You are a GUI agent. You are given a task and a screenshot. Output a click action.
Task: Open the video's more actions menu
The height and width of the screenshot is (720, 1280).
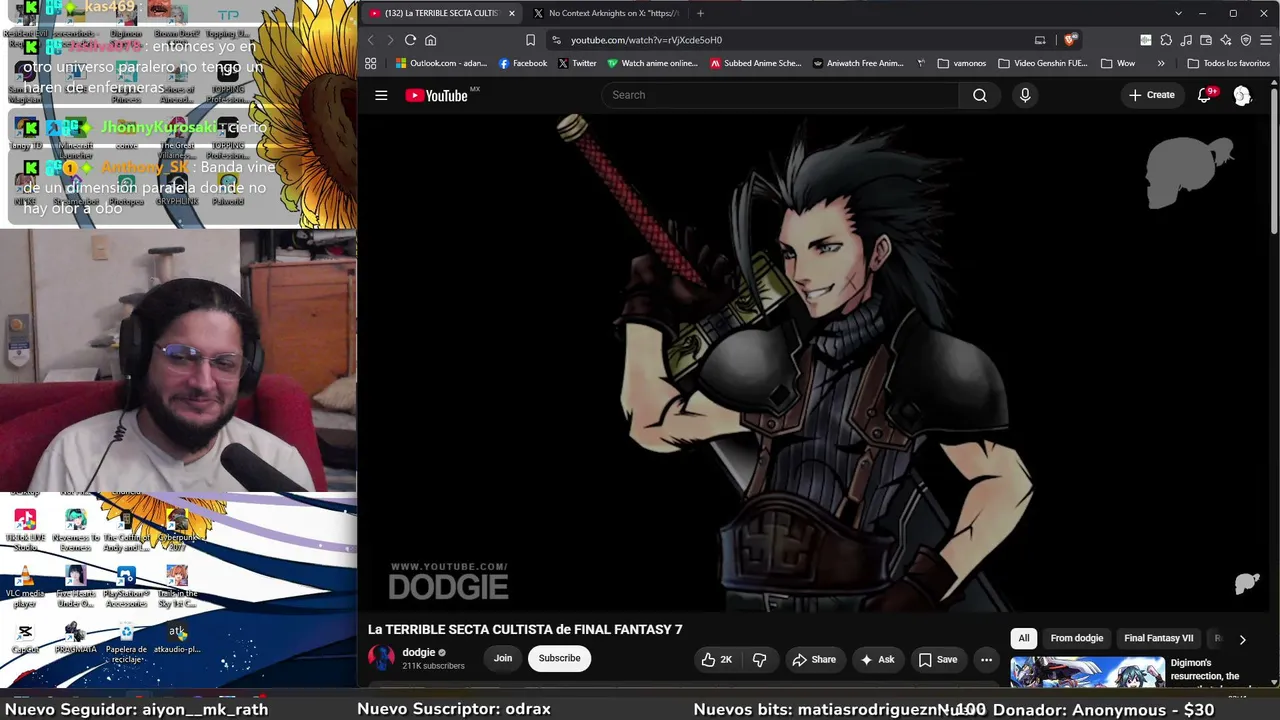[x=986, y=659]
